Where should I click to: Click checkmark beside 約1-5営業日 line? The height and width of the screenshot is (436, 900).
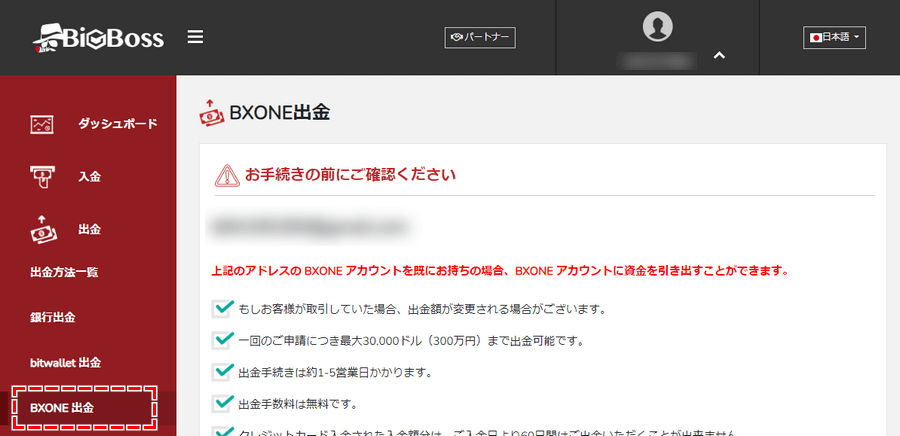[x=222, y=372]
